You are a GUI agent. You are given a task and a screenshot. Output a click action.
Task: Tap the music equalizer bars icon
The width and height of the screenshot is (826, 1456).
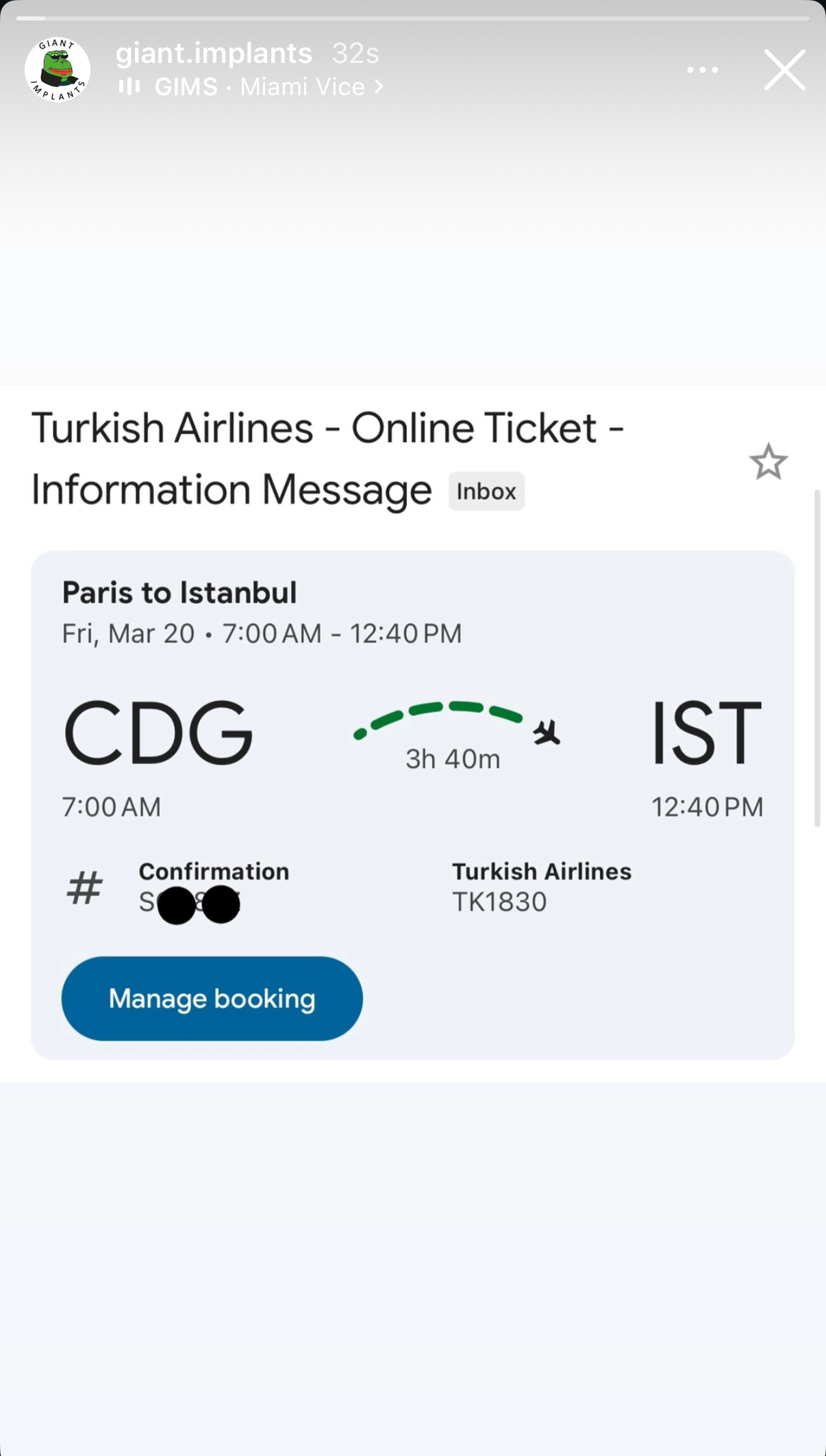coord(129,86)
